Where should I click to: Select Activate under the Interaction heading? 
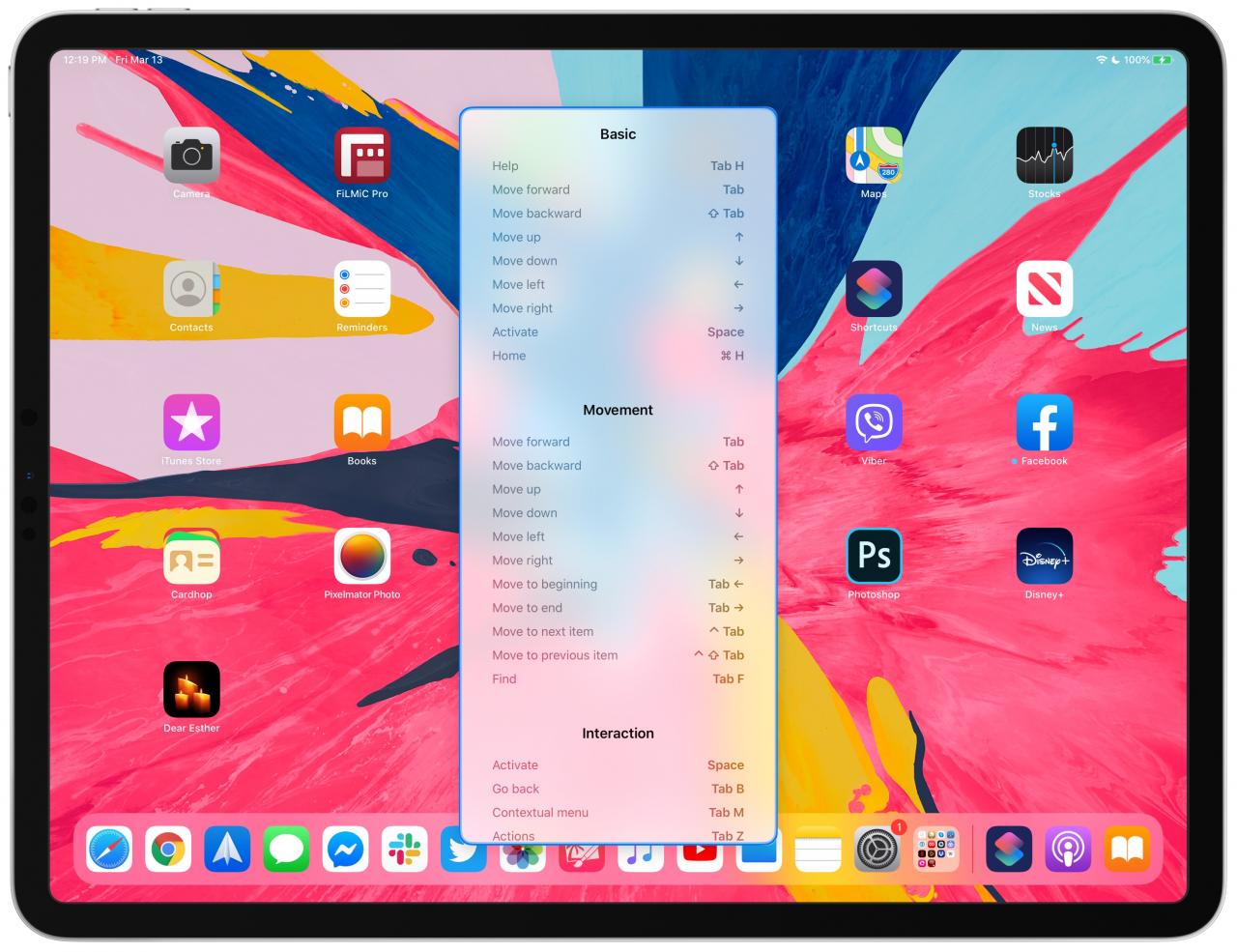[x=618, y=765]
